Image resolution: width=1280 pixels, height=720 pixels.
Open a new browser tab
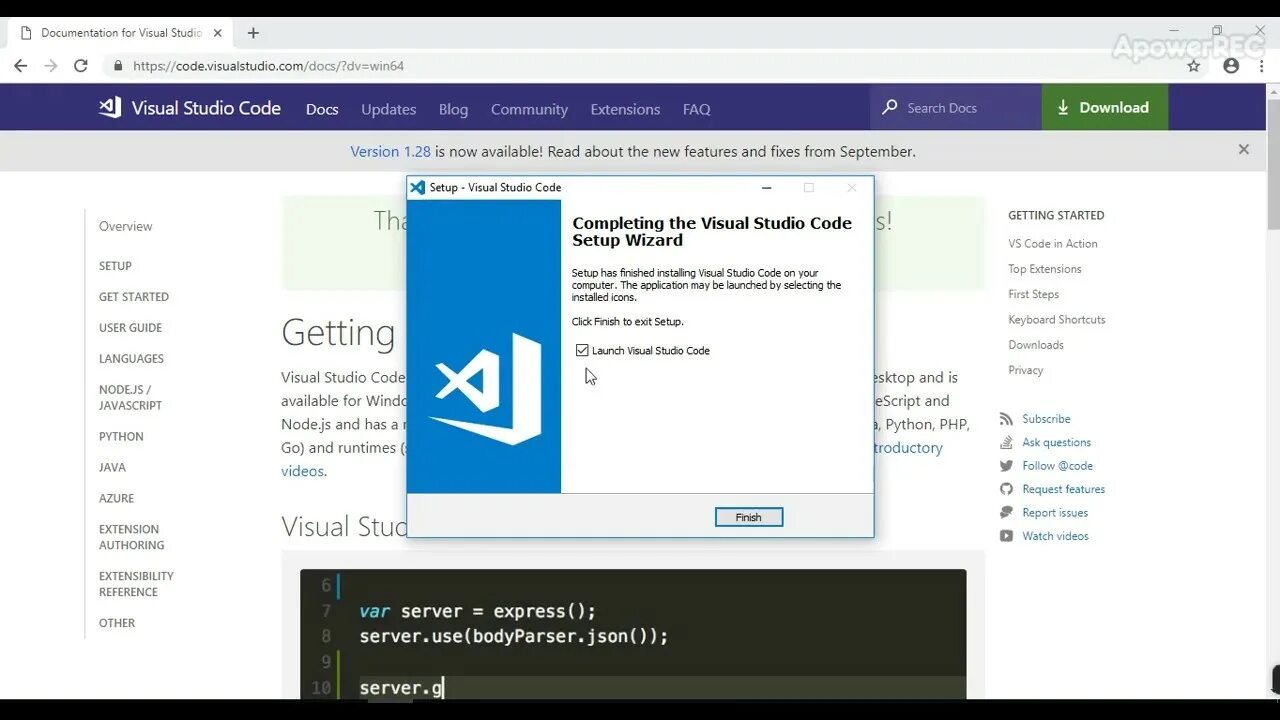click(253, 33)
